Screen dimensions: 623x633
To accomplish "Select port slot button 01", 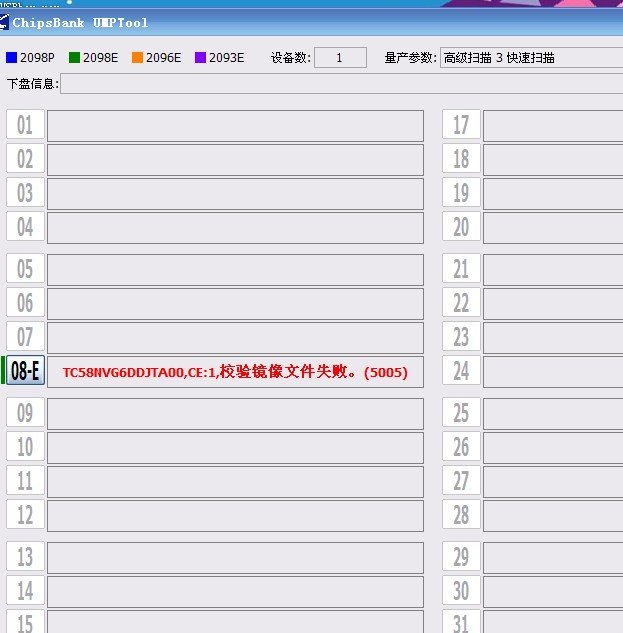I will pos(25,126).
